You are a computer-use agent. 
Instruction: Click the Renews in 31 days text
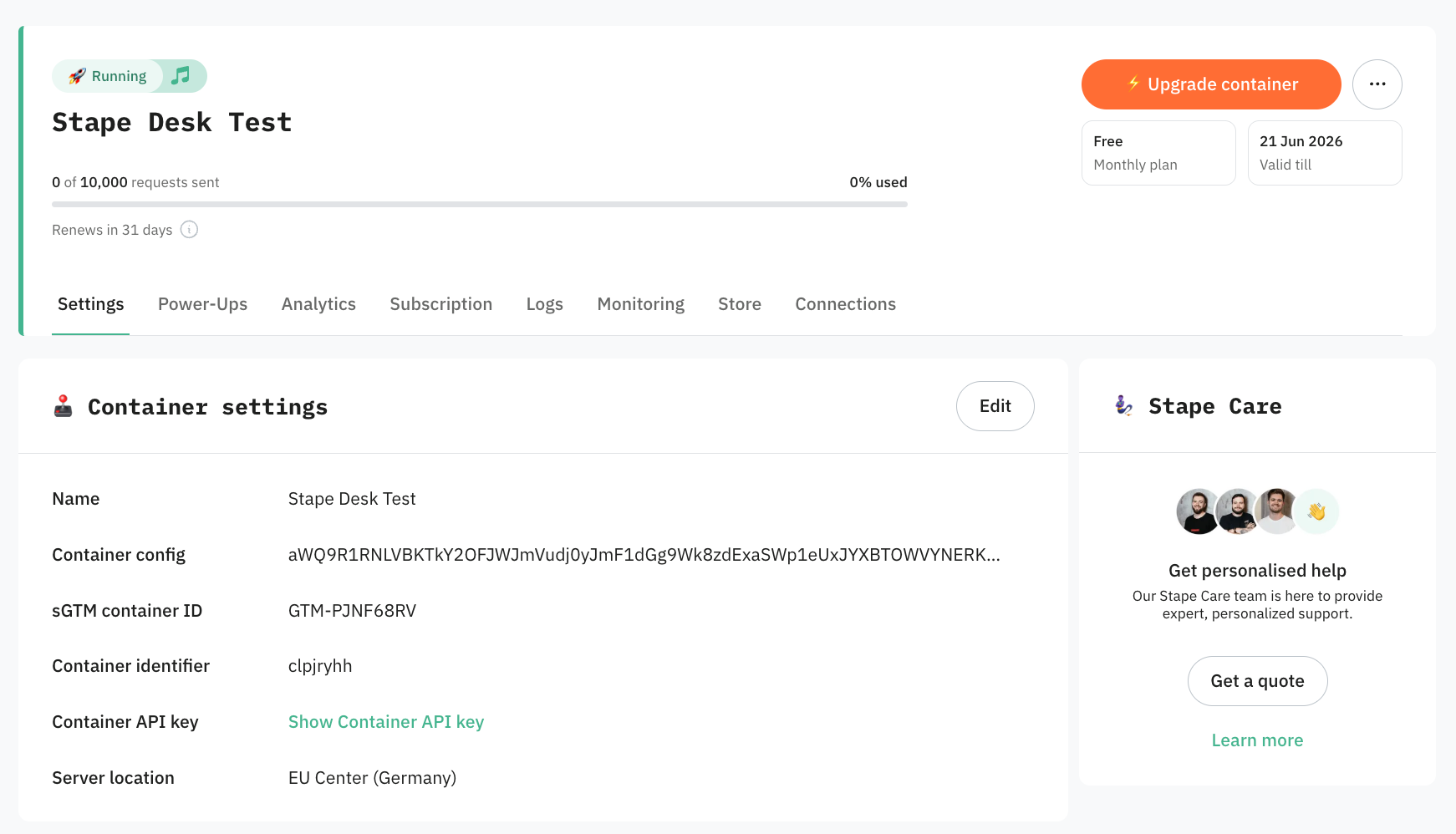(x=112, y=230)
